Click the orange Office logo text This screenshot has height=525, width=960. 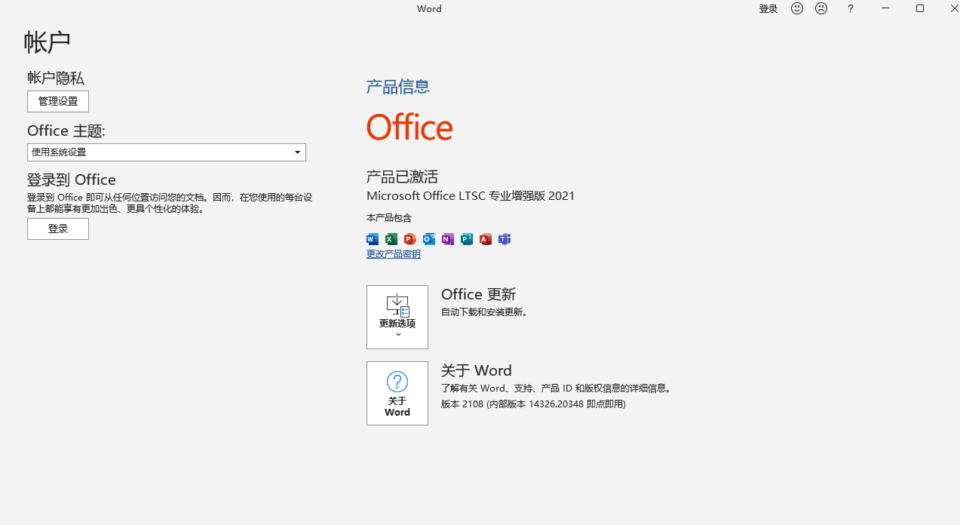[x=410, y=127]
